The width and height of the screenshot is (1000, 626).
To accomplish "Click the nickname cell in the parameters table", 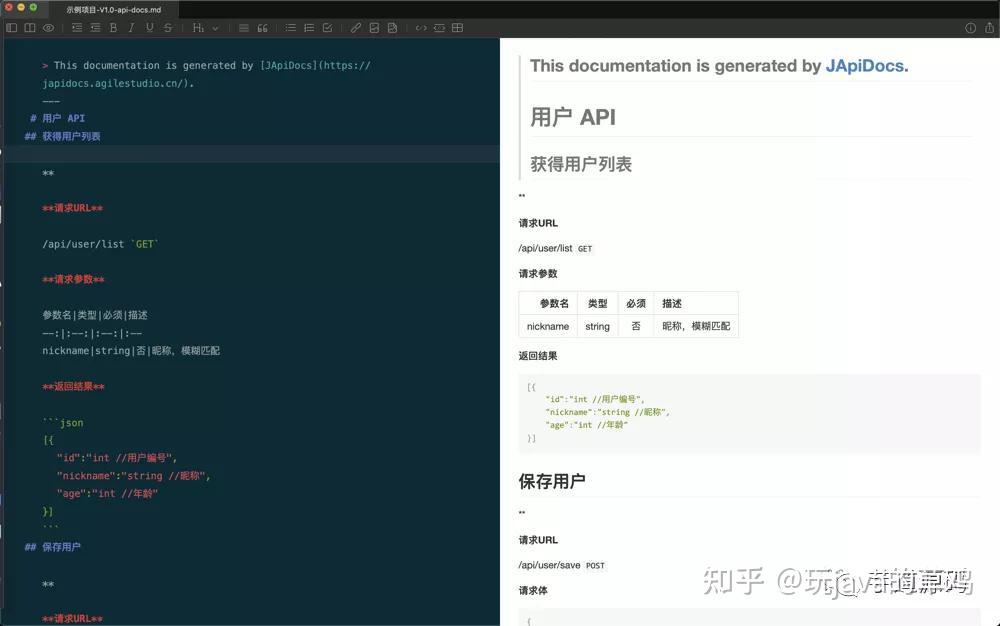I will [x=548, y=326].
